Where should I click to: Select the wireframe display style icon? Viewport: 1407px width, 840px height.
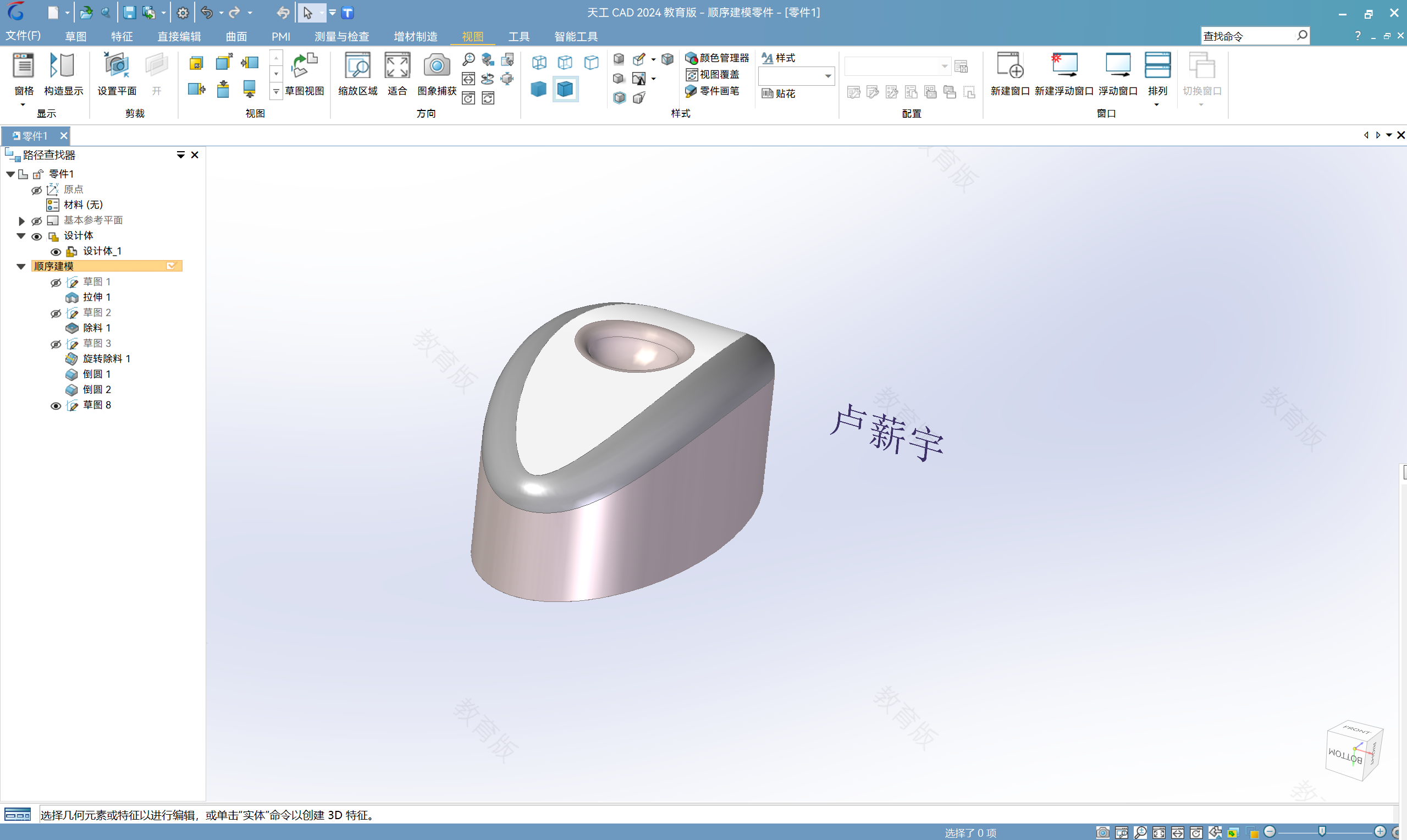point(539,62)
